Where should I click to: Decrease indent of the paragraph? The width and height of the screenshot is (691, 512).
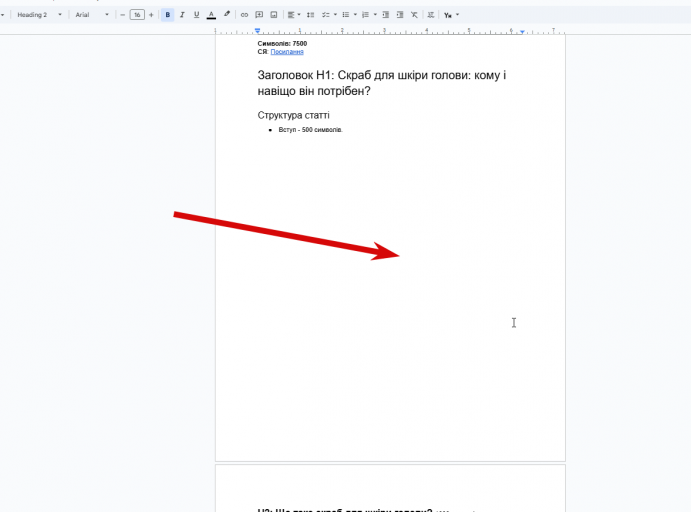point(386,15)
